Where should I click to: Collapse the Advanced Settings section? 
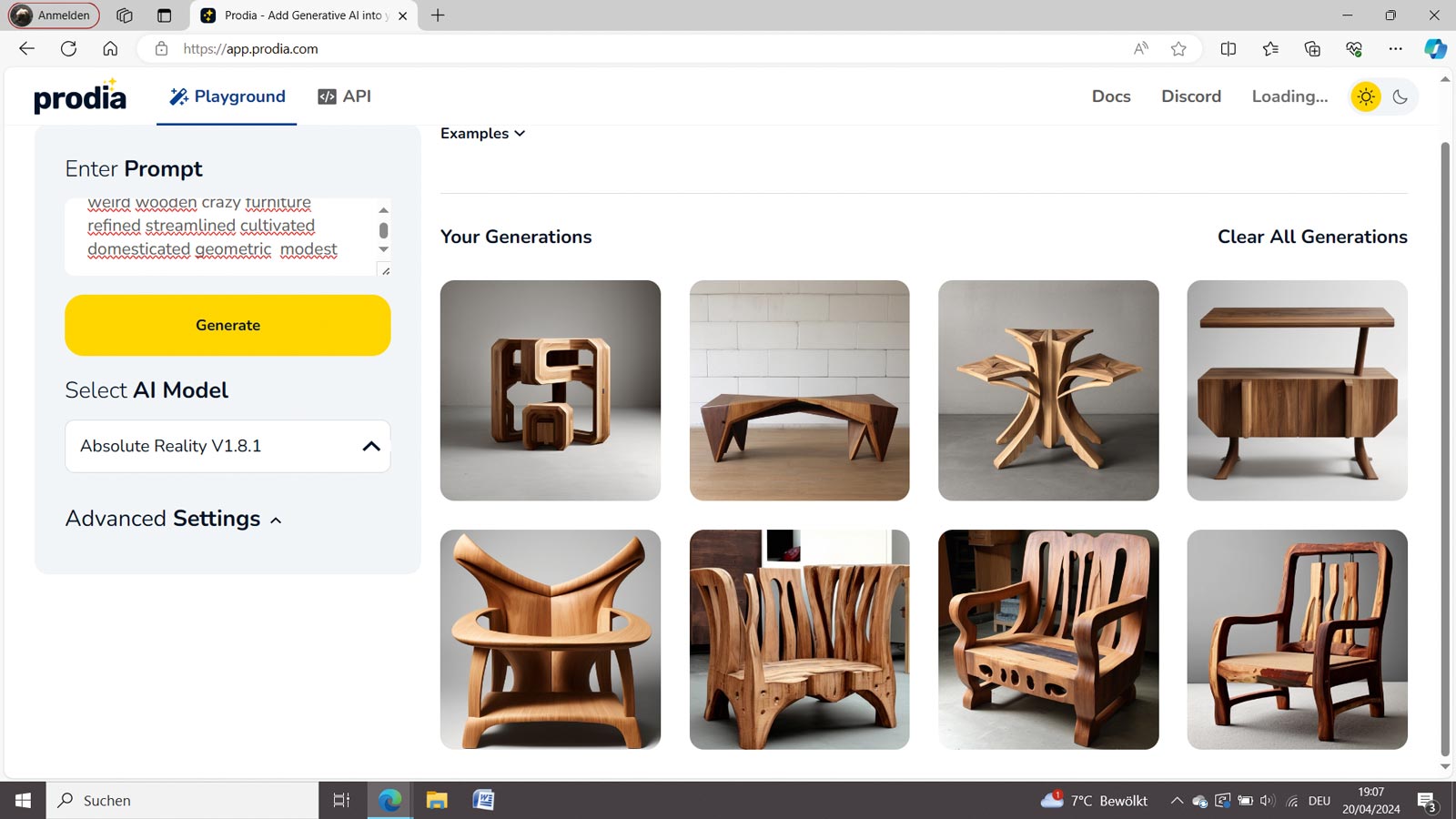coord(173,519)
